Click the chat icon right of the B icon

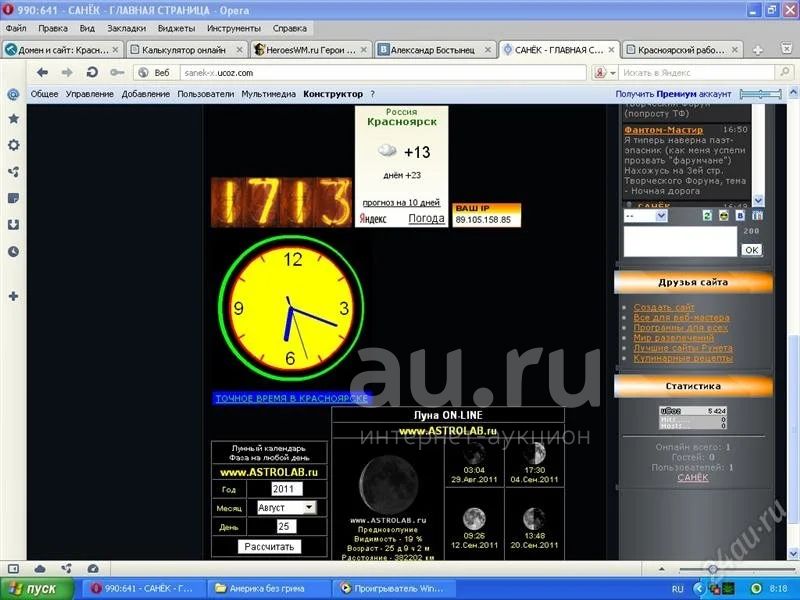point(758,216)
